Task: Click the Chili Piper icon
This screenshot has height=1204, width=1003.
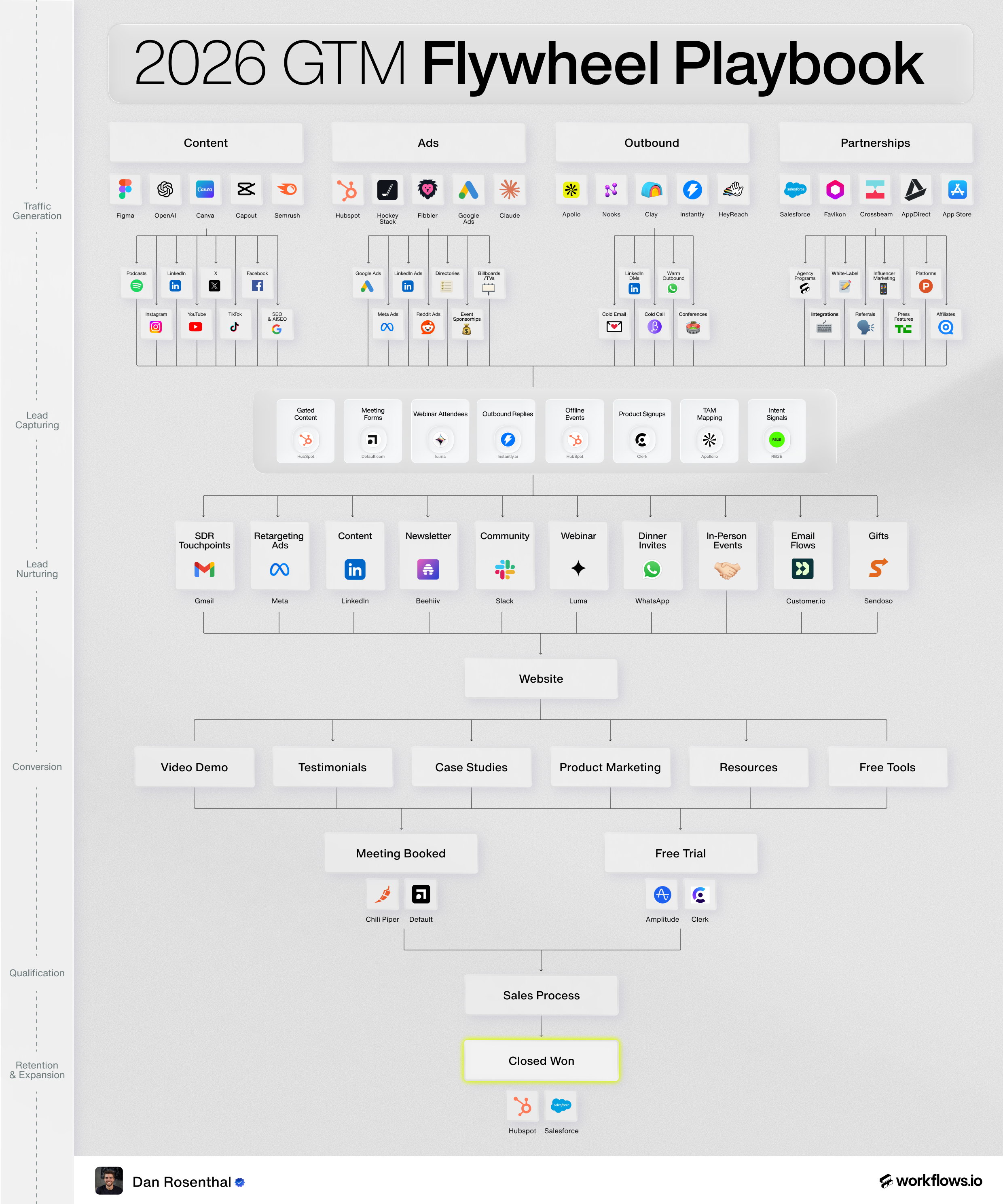Action: (x=383, y=894)
